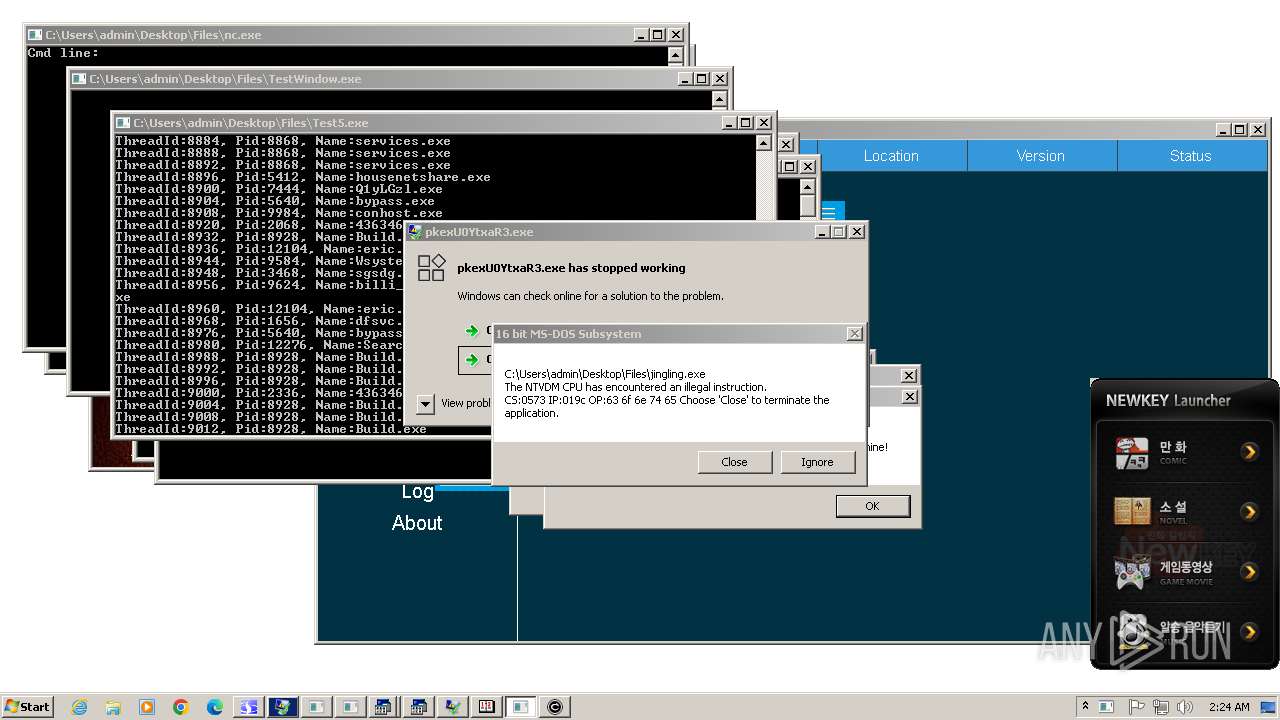Viewport: 1280px width, 720px height.
Task: Open the Log menu in the blue application
Action: [x=417, y=491]
